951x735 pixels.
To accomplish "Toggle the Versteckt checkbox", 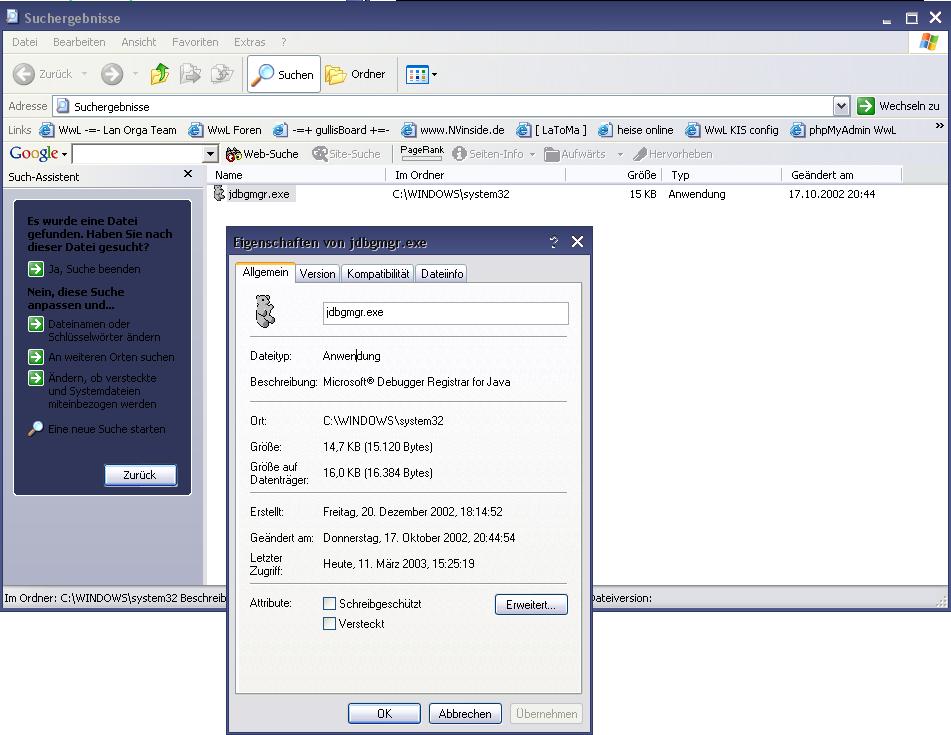I will point(330,624).
